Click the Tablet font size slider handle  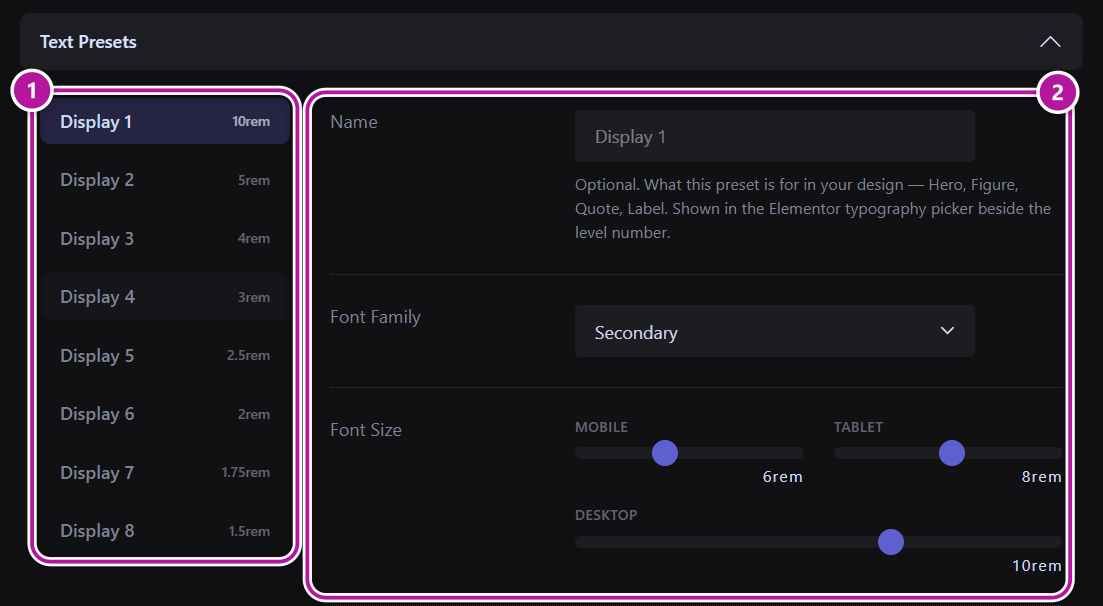[x=952, y=453]
